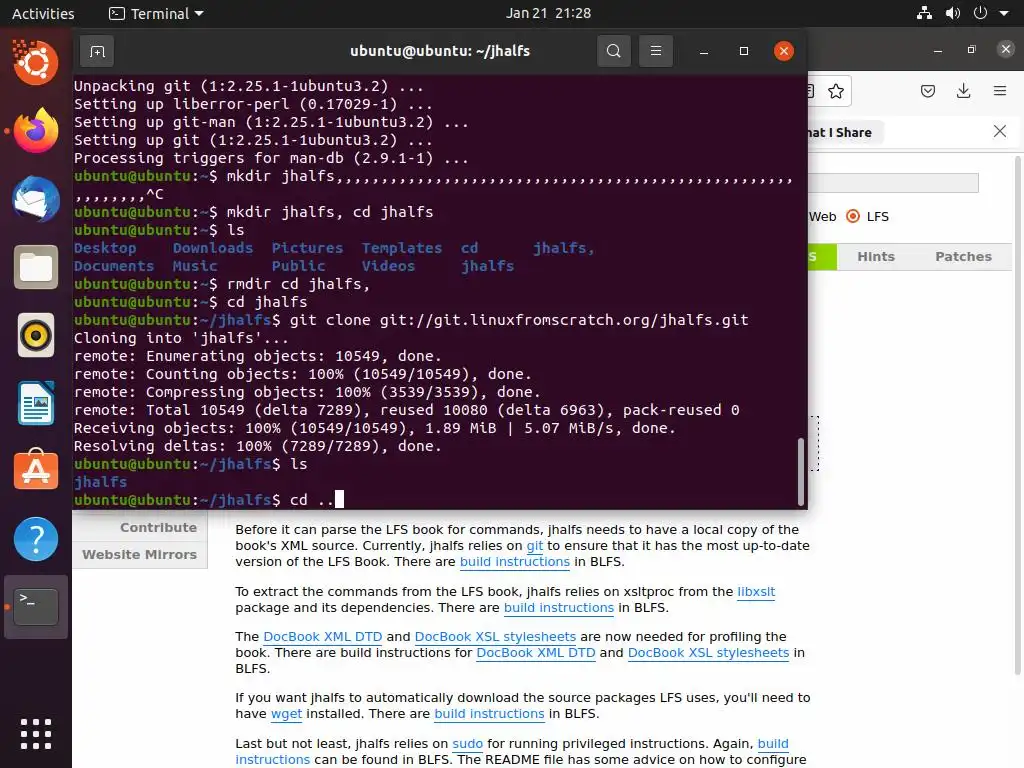Open Help from the dock
Viewport: 1024px width, 768px height.
[x=36, y=539]
